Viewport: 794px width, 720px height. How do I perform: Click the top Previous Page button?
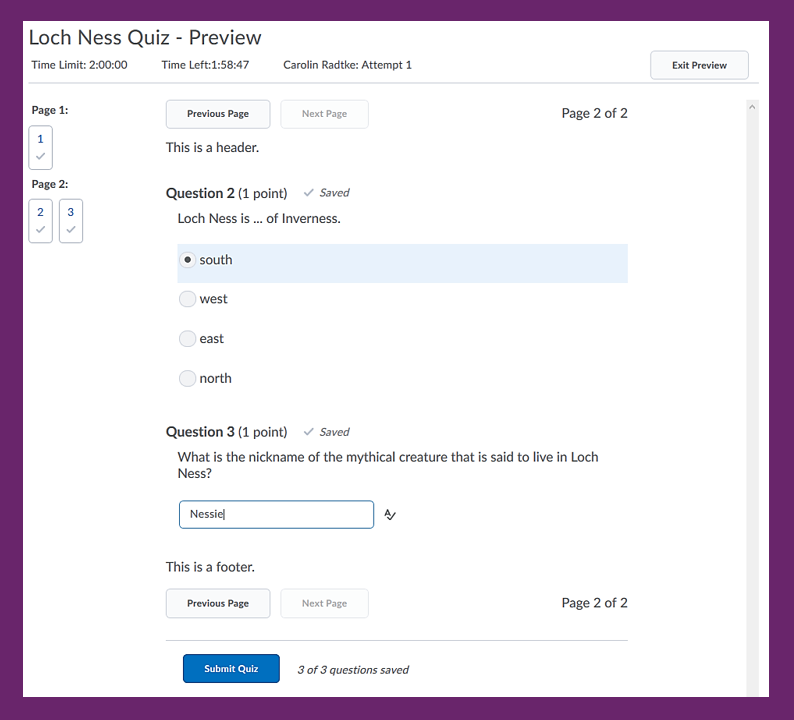[218, 114]
